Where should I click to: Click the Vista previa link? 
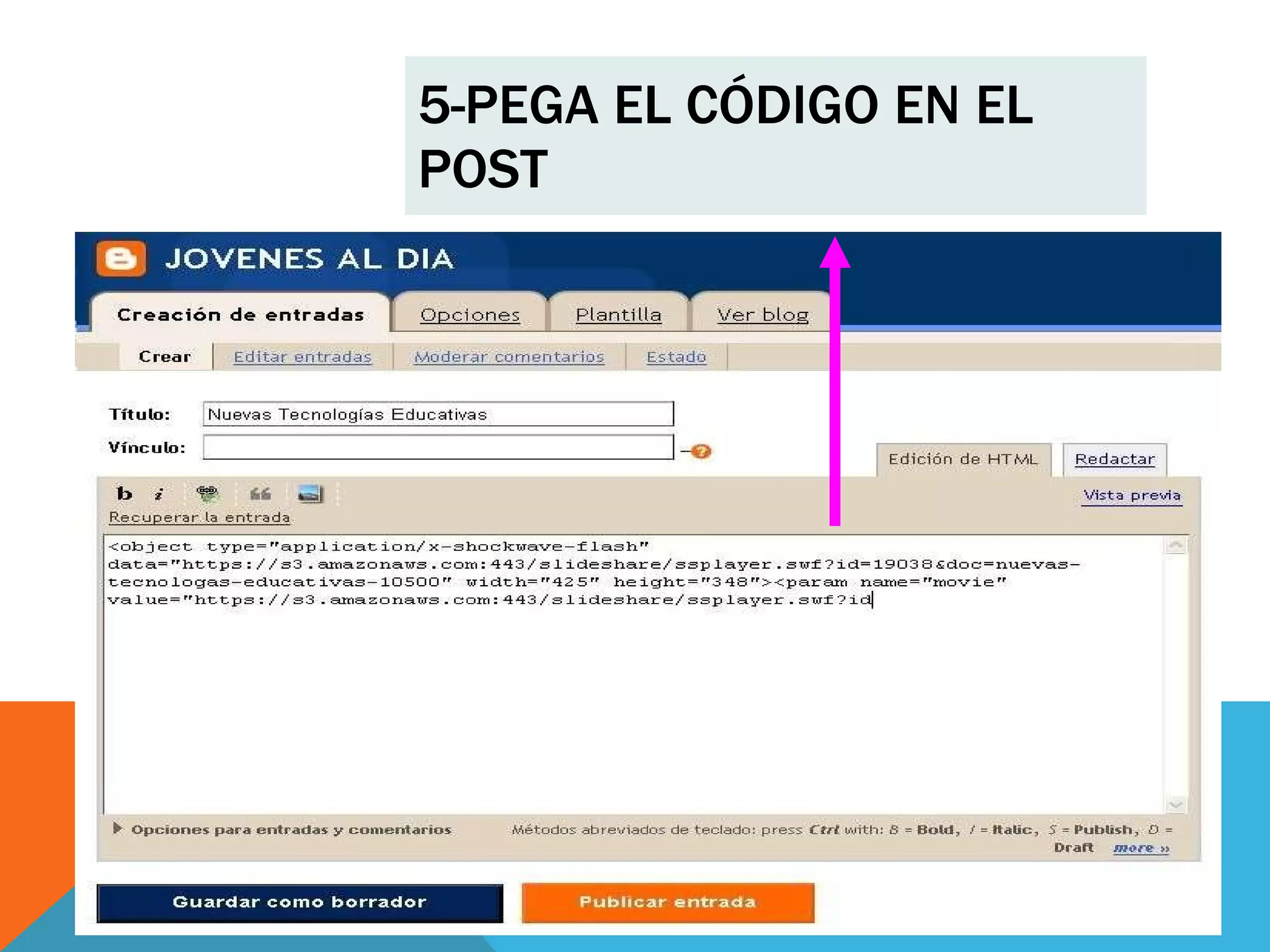click(1132, 495)
